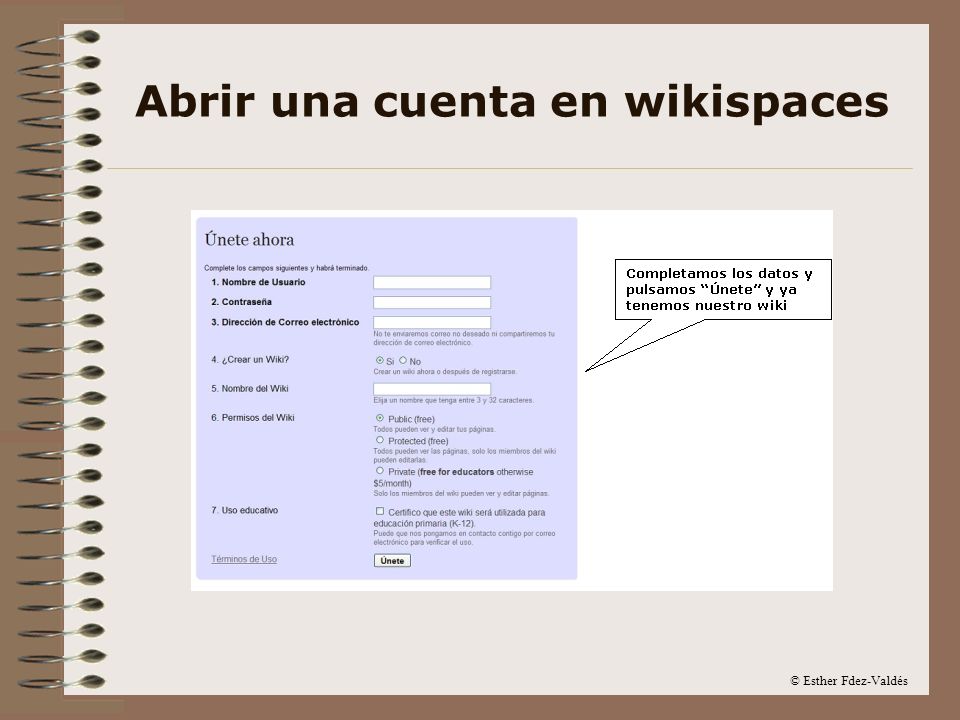Click the slide title Abrir una cuenta en wikispaces
The width and height of the screenshot is (960, 720).
tap(512, 101)
